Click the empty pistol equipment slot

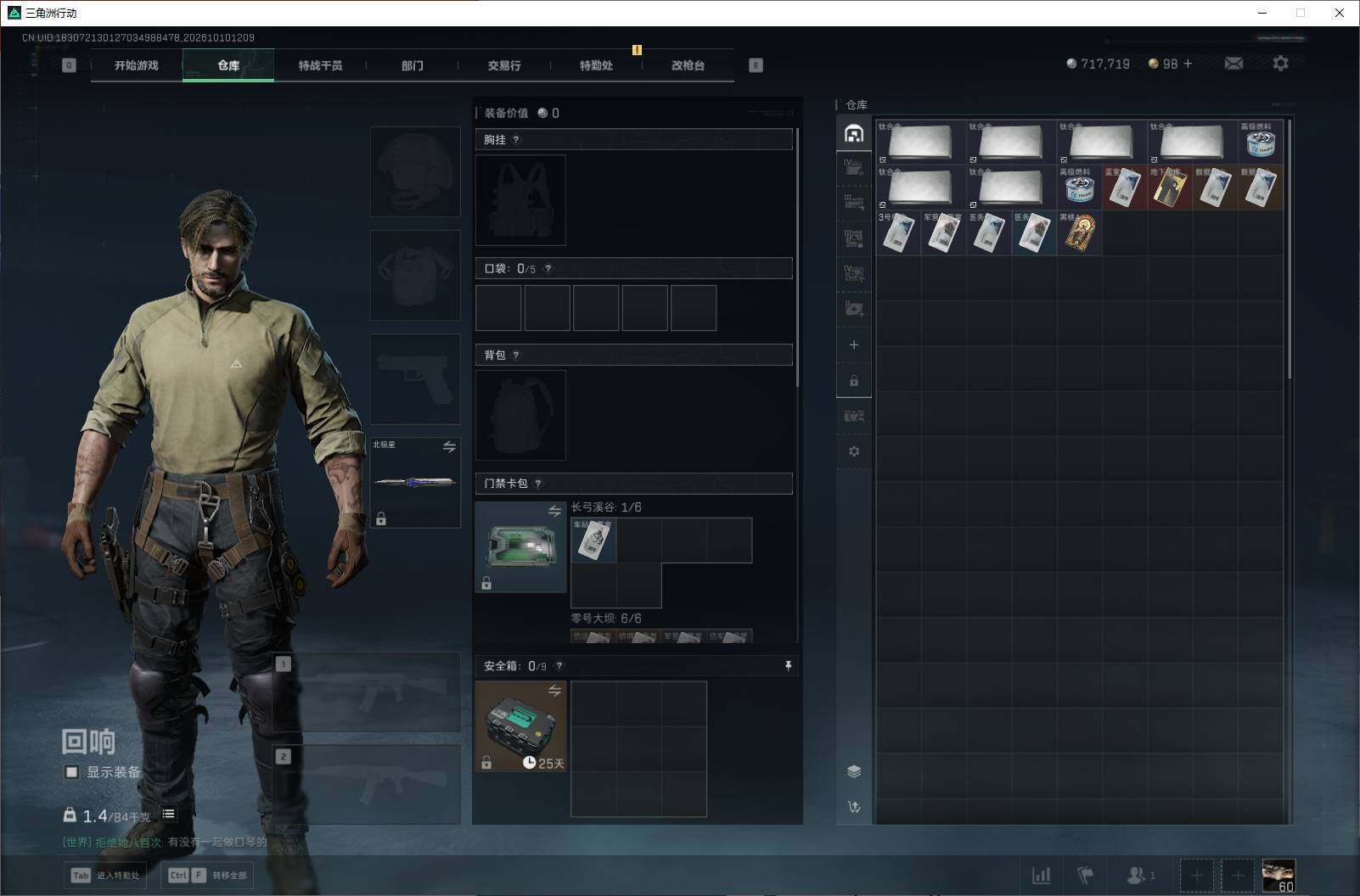[x=415, y=378]
